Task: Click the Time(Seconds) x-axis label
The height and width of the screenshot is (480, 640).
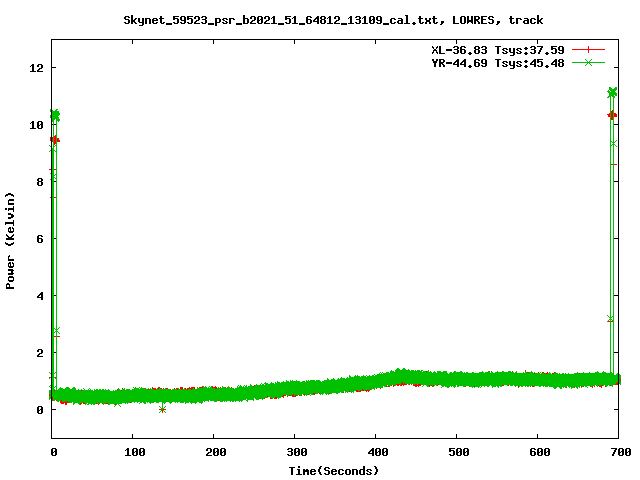Action: 333,471
